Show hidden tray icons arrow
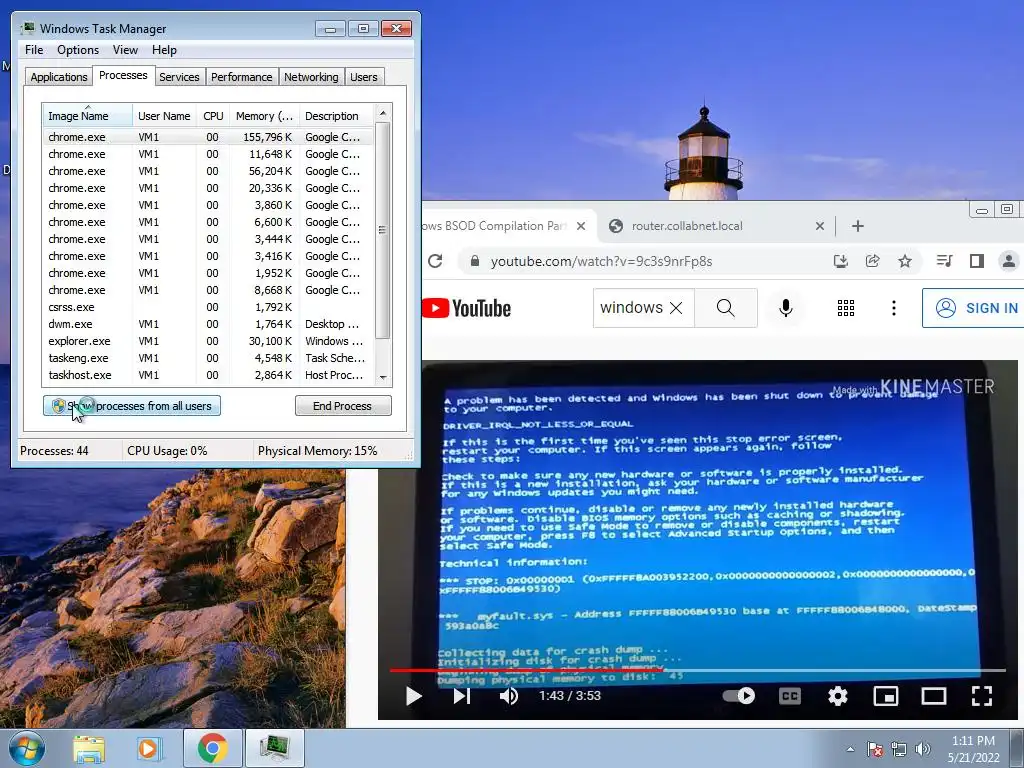The width and height of the screenshot is (1024, 768). [x=850, y=750]
